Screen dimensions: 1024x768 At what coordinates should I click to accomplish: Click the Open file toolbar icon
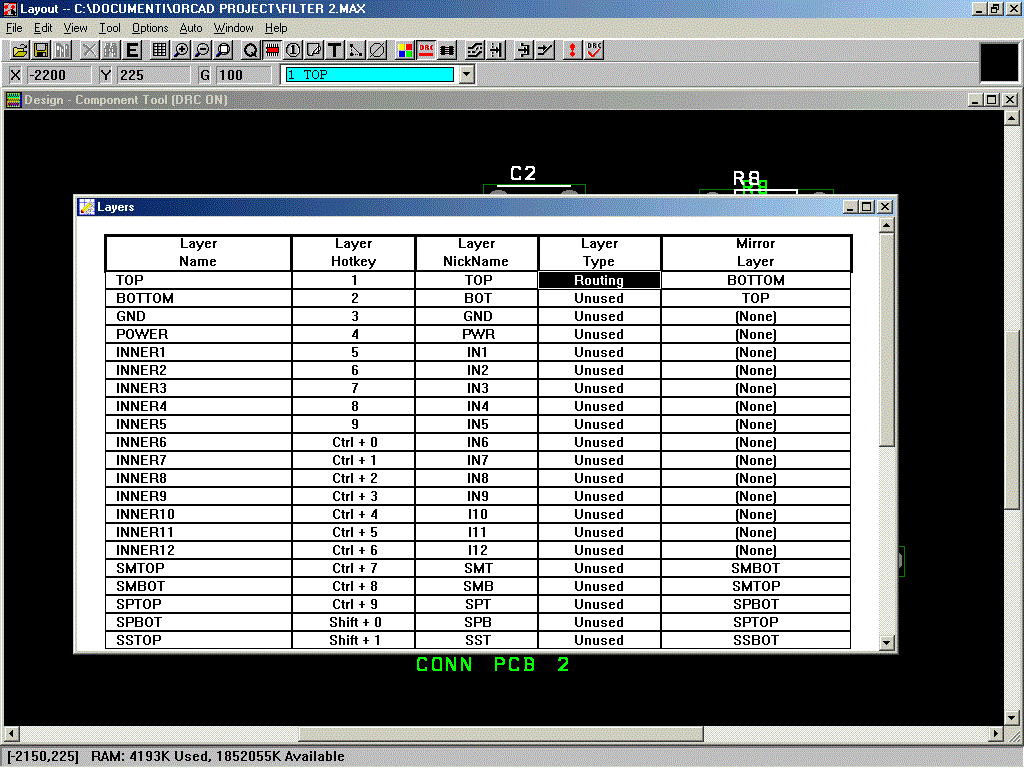pyautogui.click(x=20, y=50)
